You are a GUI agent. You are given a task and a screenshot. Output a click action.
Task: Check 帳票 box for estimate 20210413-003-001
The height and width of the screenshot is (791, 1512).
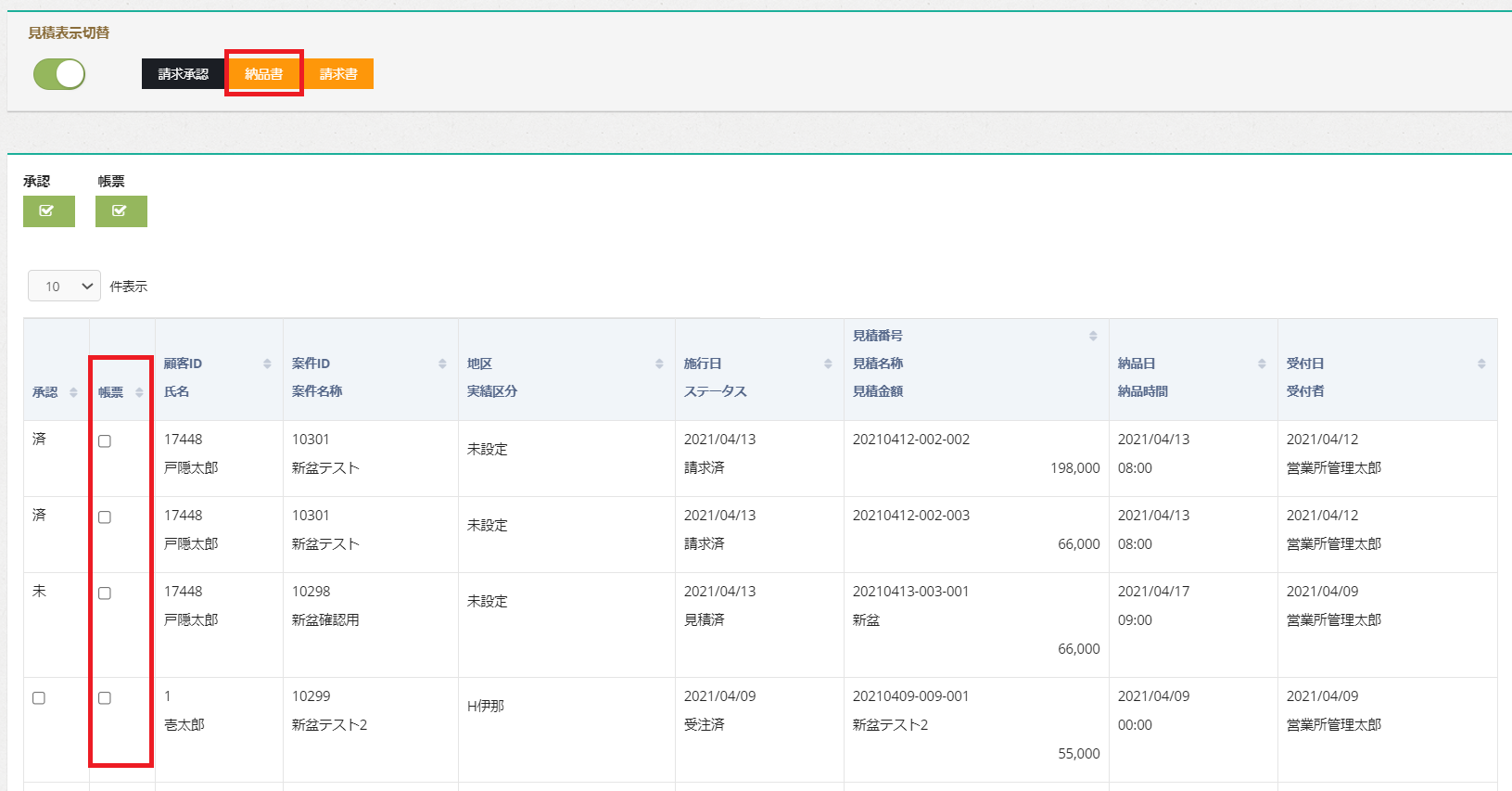point(105,593)
